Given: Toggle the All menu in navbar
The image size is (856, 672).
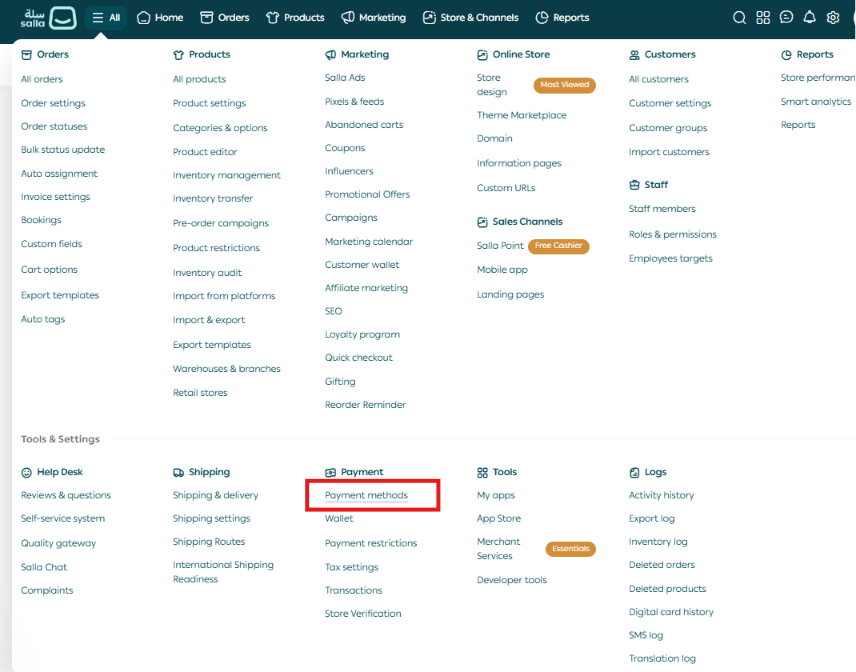Looking at the screenshot, I should pyautogui.click(x=106, y=18).
